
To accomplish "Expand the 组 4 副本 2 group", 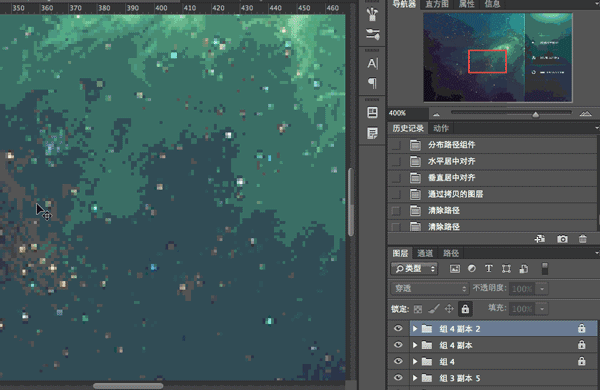I will pos(415,329).
